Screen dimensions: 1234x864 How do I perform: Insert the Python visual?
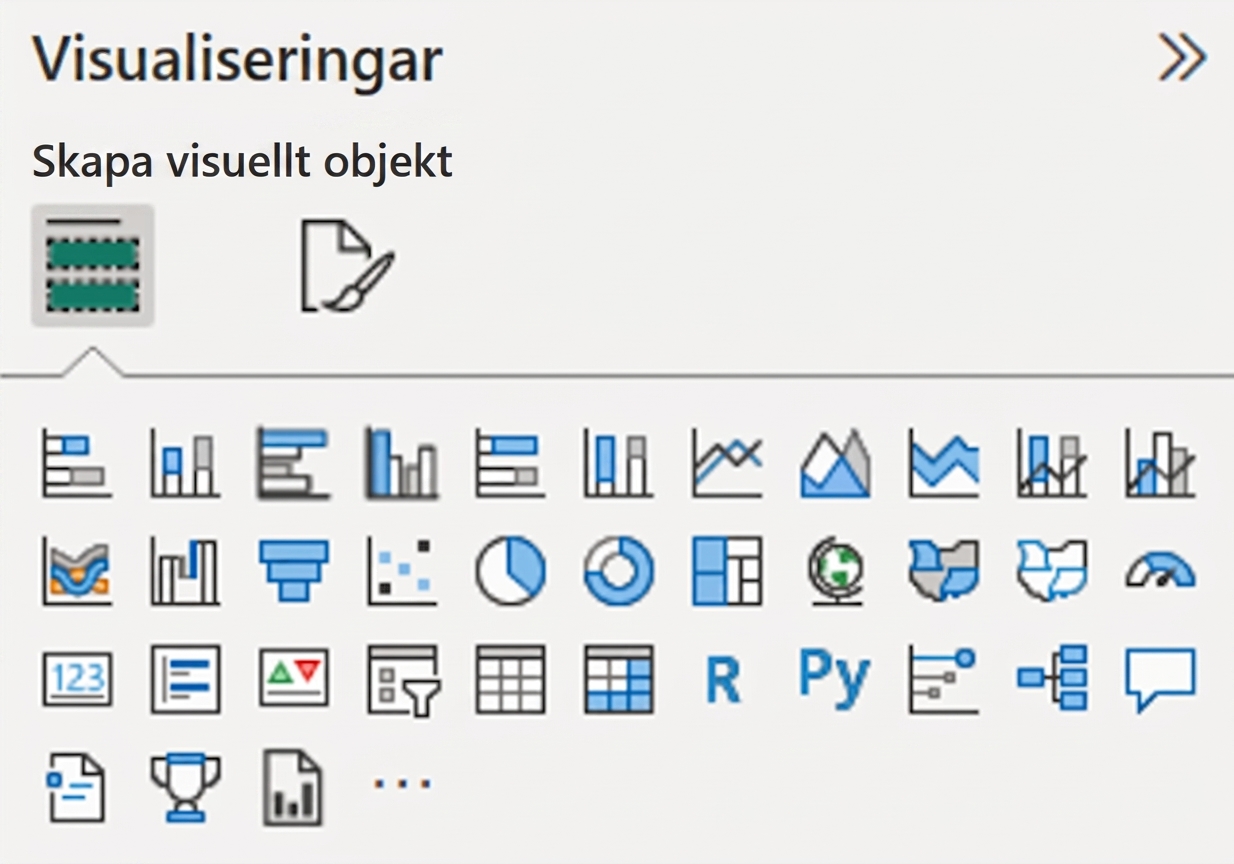835,679
